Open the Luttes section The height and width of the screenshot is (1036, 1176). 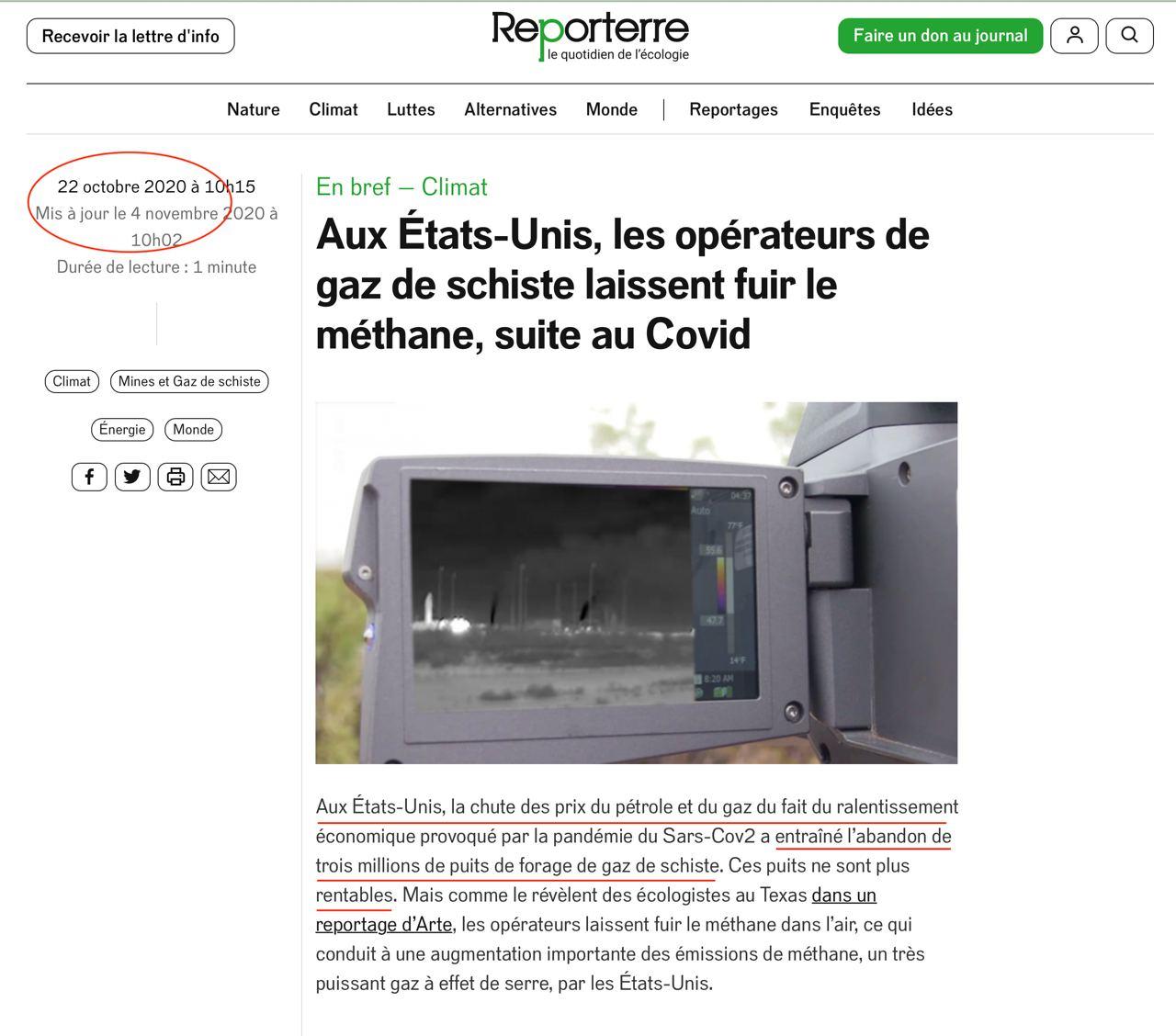(x=411, y=109)
